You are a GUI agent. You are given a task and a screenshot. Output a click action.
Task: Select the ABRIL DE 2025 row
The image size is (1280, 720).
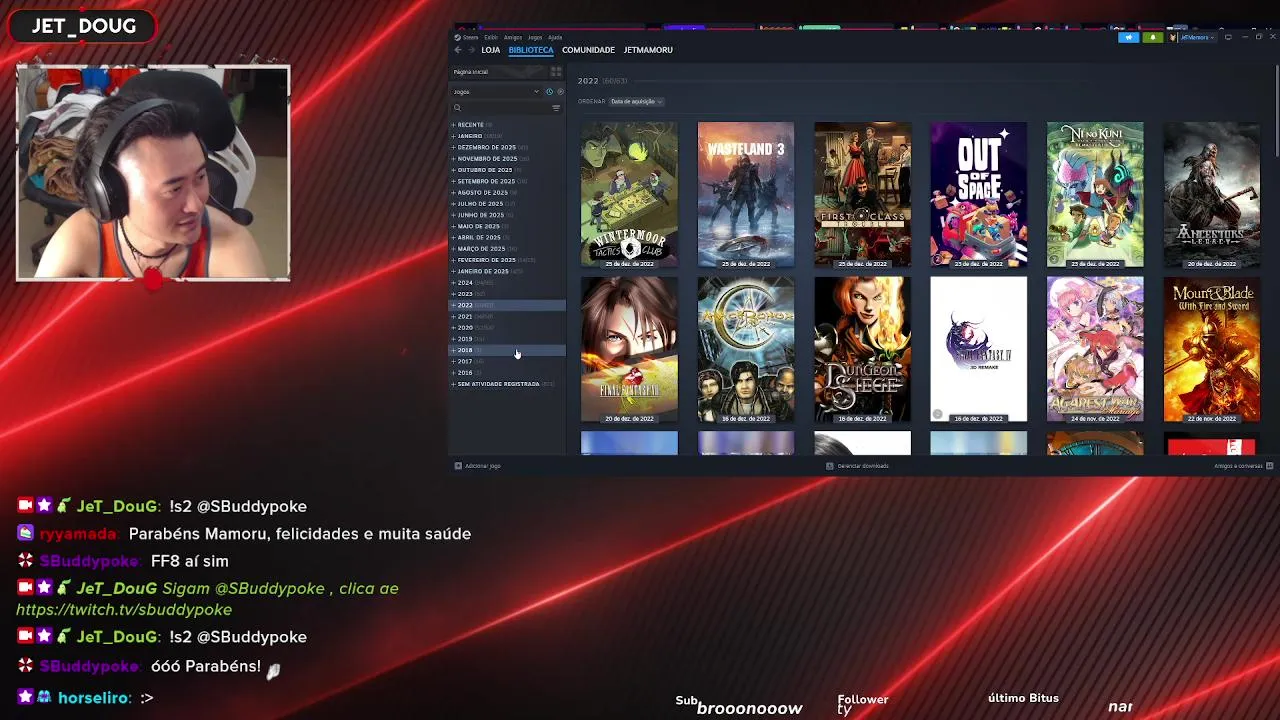[x=507, y=238]
